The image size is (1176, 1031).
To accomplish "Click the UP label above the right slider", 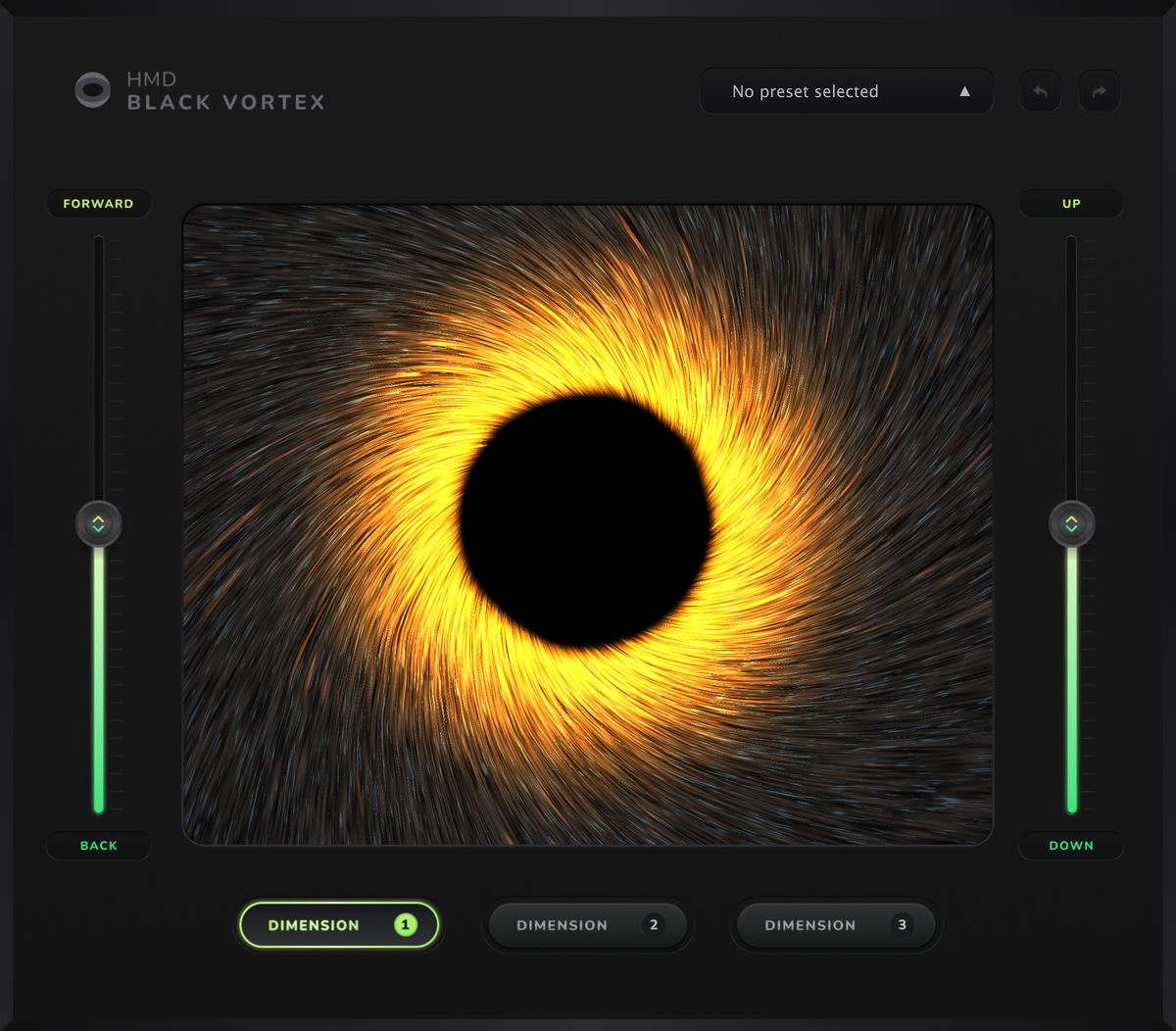I will pyautogui.click(x=1071, y=203).
